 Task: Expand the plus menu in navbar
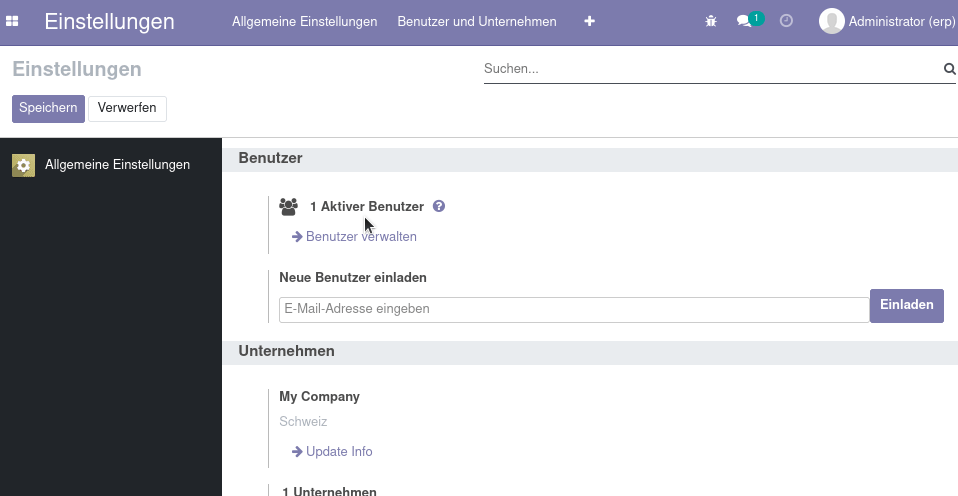[590, 21]
